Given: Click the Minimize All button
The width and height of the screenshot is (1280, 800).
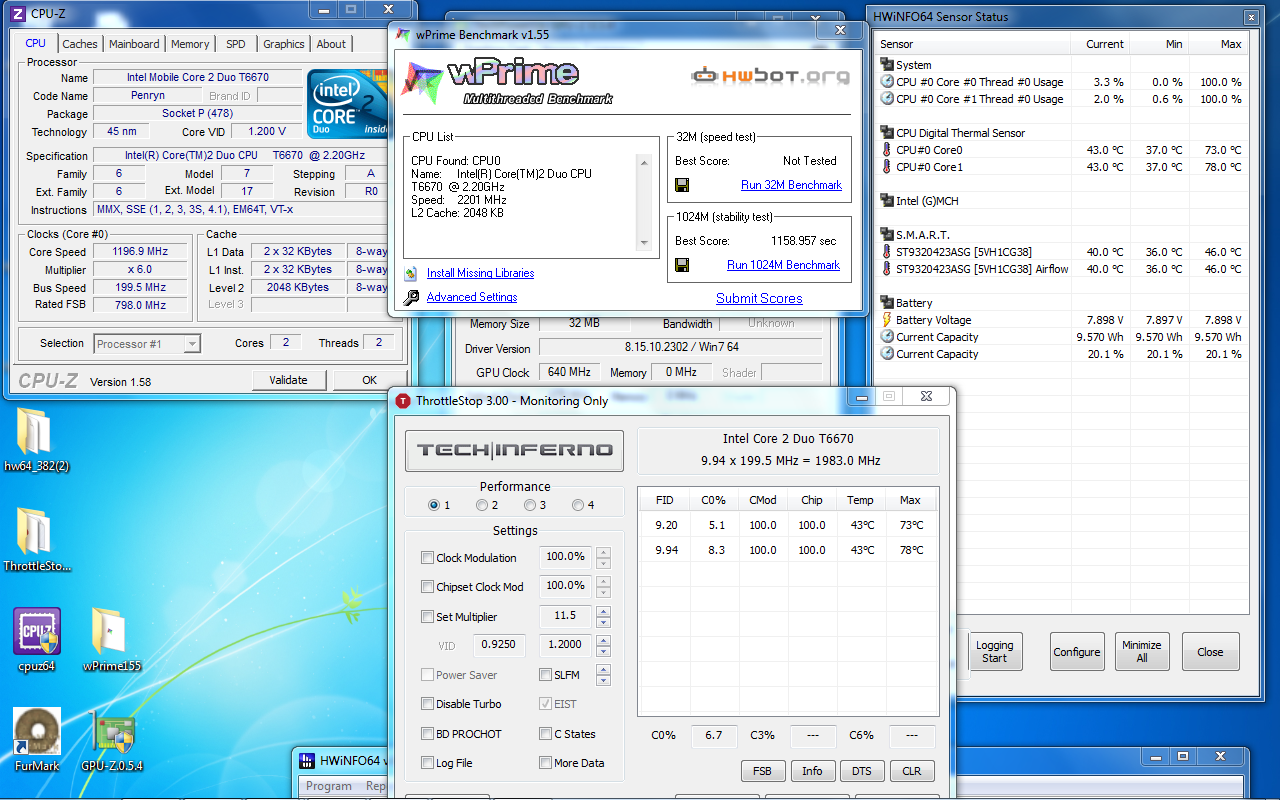Looking at the screenshot, I should click(1141, 652).
